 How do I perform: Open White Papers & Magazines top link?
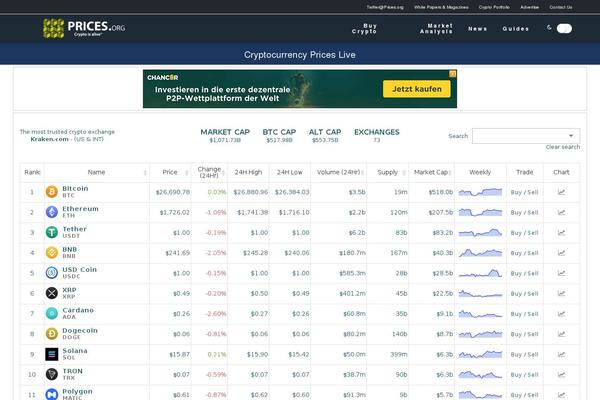pos(441,7)
